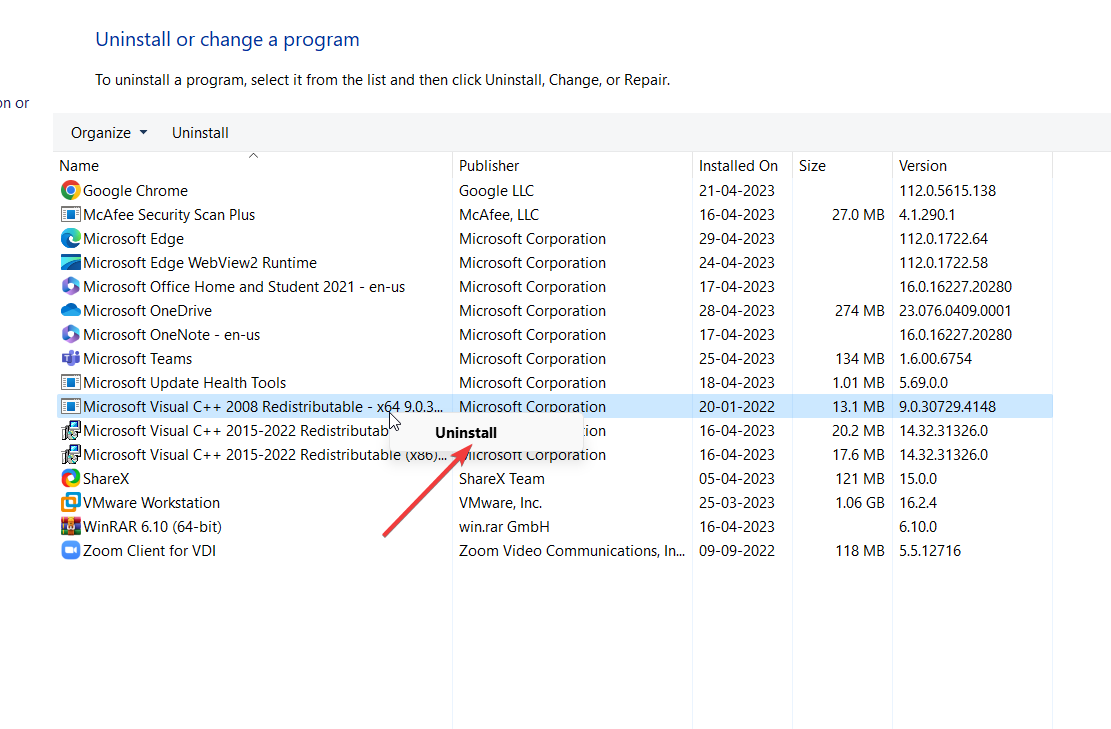Click the publisher "win.rar GmbH"
This screenshot has height=729, width=1111.
click(x=504, y=526)
